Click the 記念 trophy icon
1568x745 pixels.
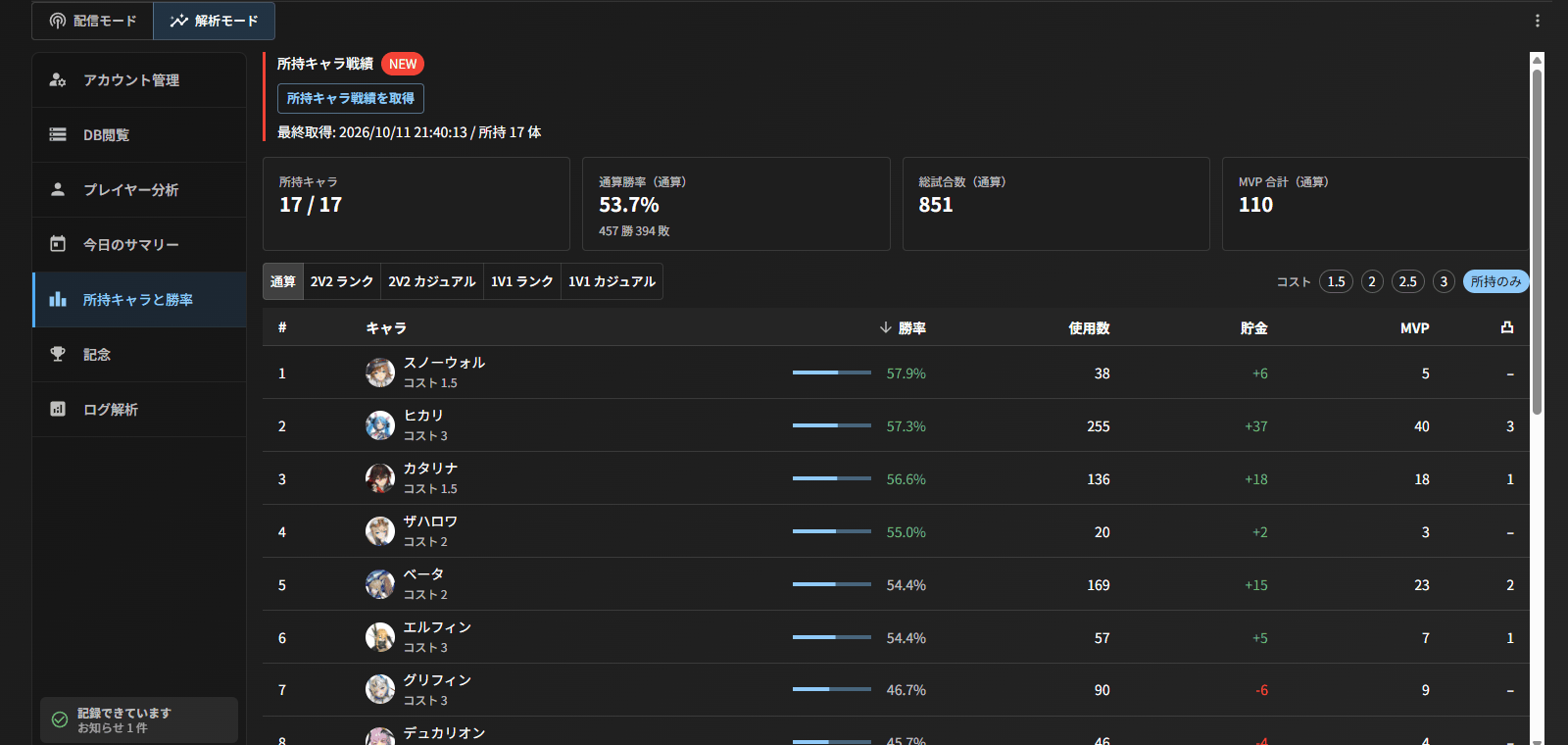click(x=58, y=354)
